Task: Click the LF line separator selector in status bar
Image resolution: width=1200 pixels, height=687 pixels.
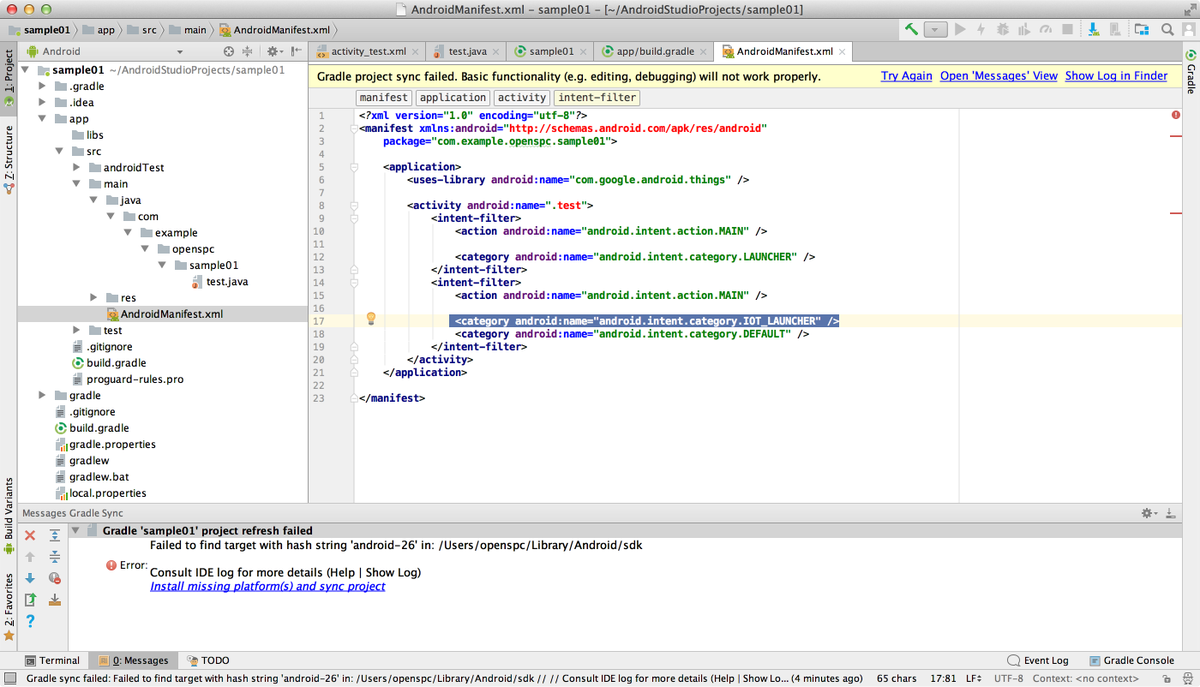Action: [972, 677]
